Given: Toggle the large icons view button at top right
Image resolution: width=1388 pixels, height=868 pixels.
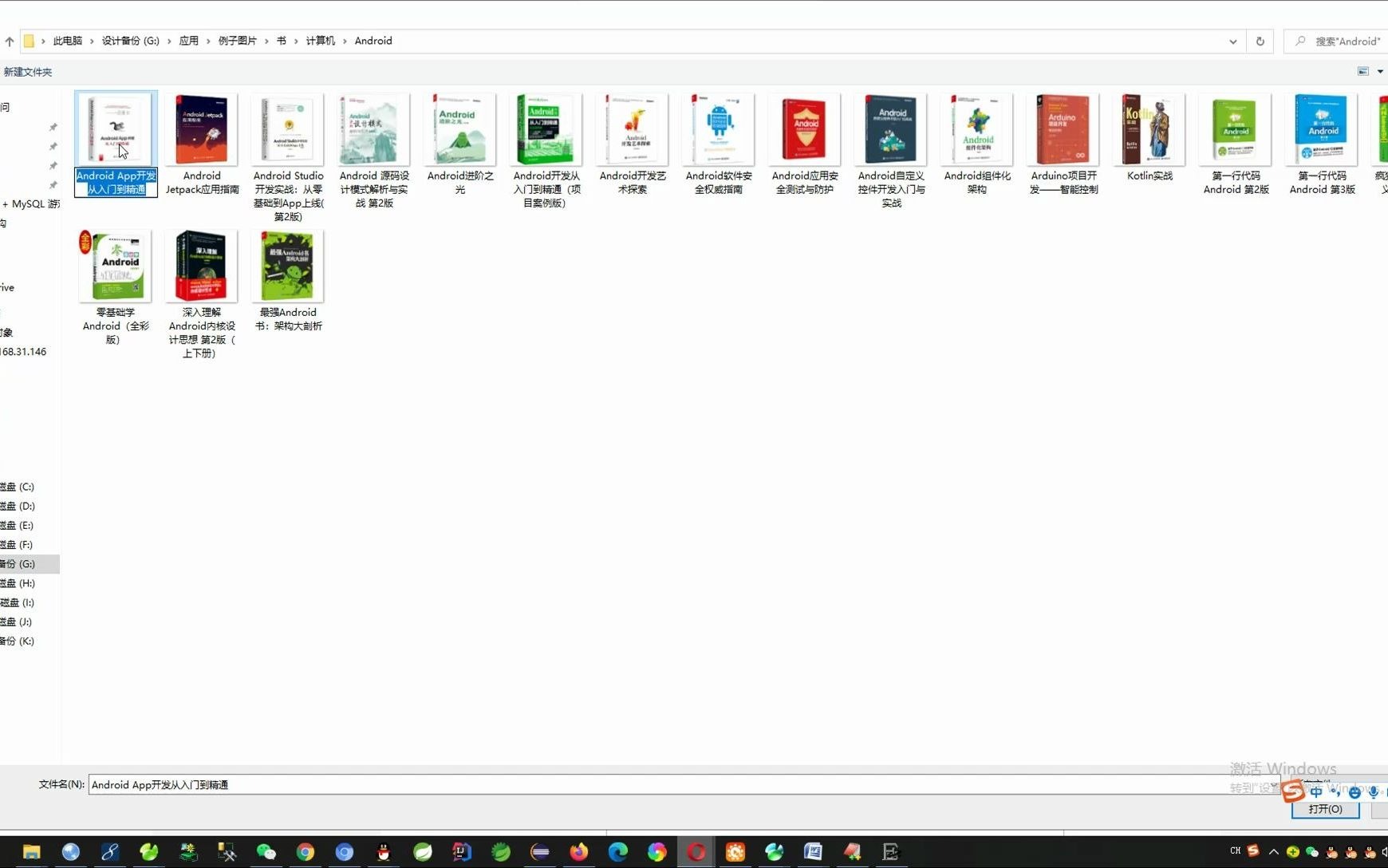Looking at the screenshot, I should (1362, 71).
